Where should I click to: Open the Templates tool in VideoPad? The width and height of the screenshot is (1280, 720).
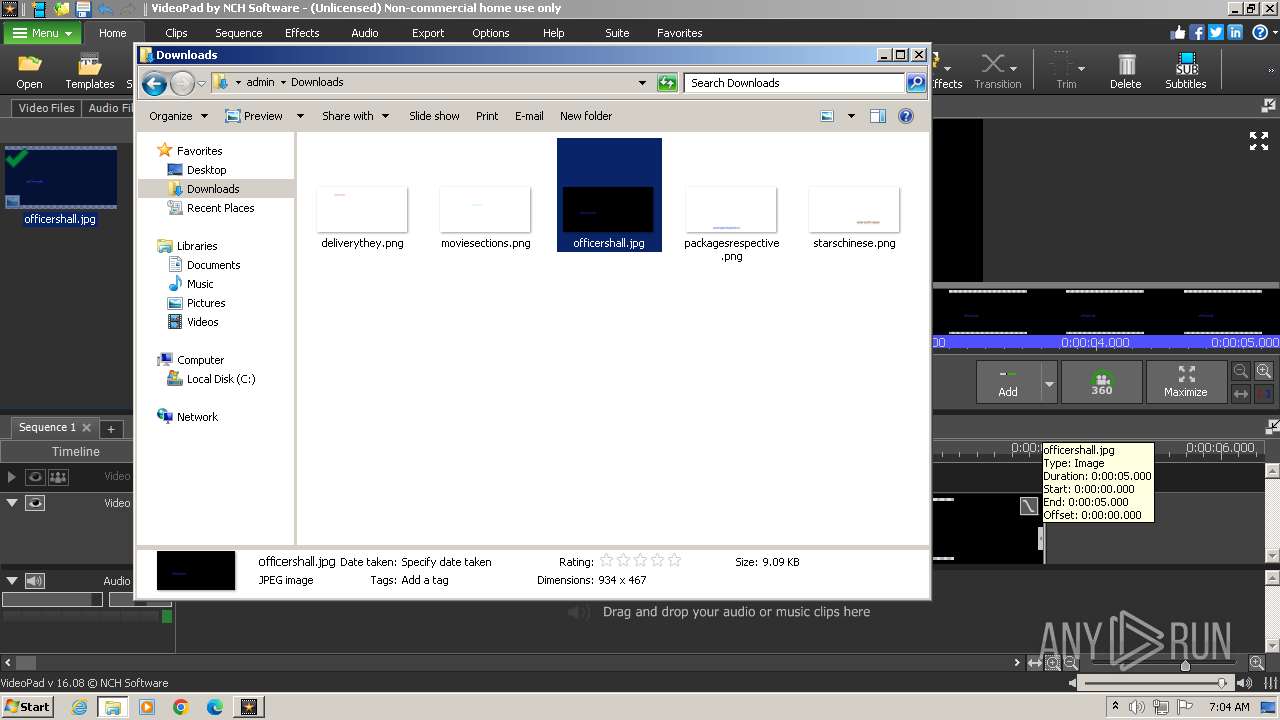(x=90, y=71)
